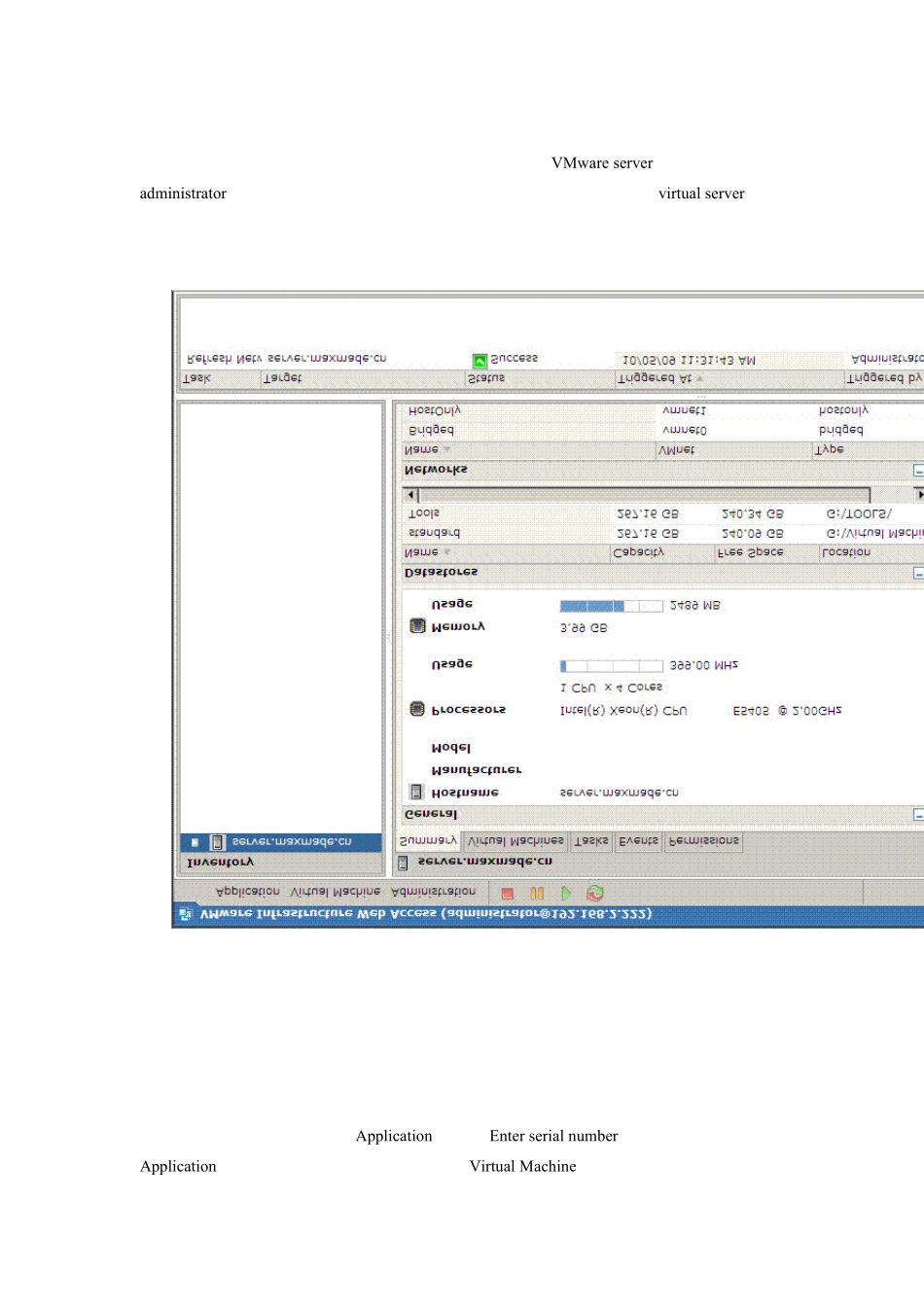
Task: Click the 'vmnet0' cell
Action: coord(684,431)
